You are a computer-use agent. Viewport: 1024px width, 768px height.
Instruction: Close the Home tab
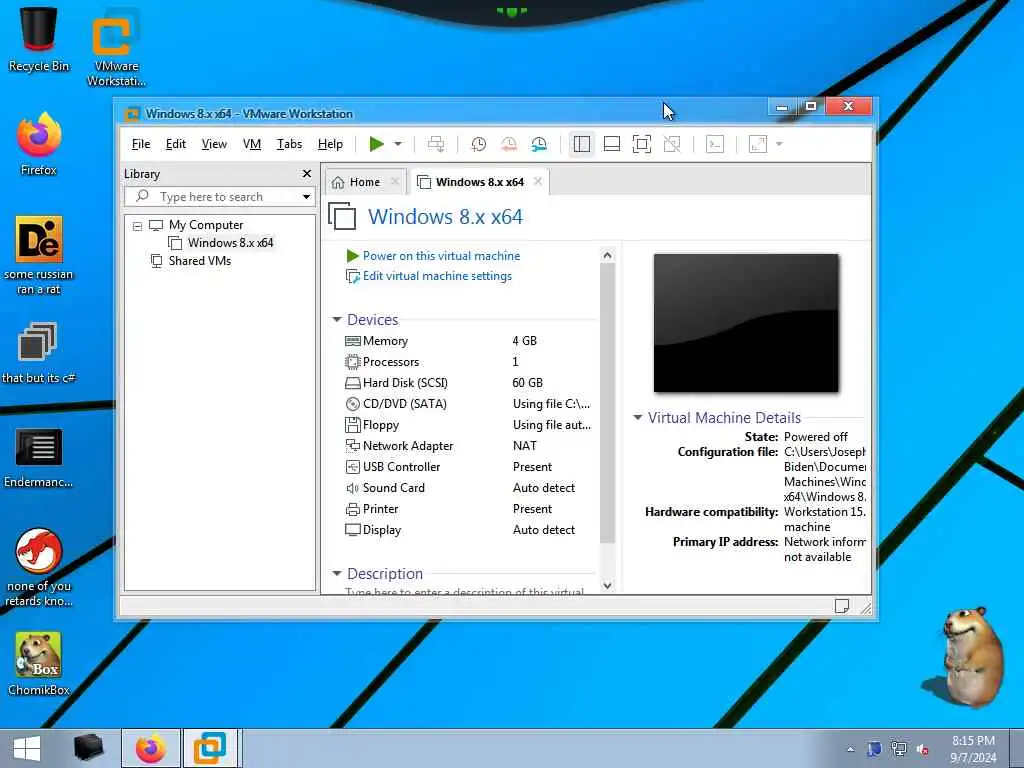point(394,182)
